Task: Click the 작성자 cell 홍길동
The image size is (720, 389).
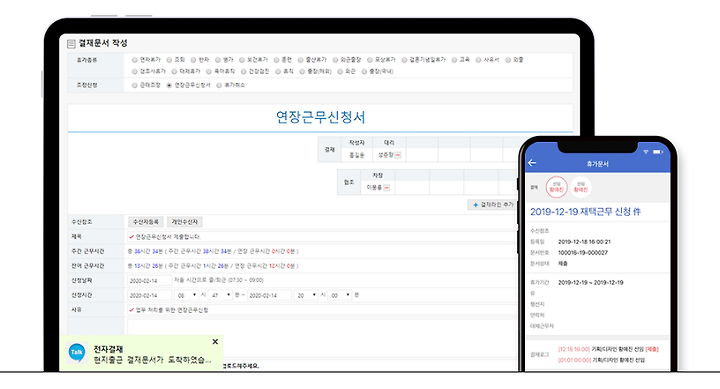Action: point(357,155)
